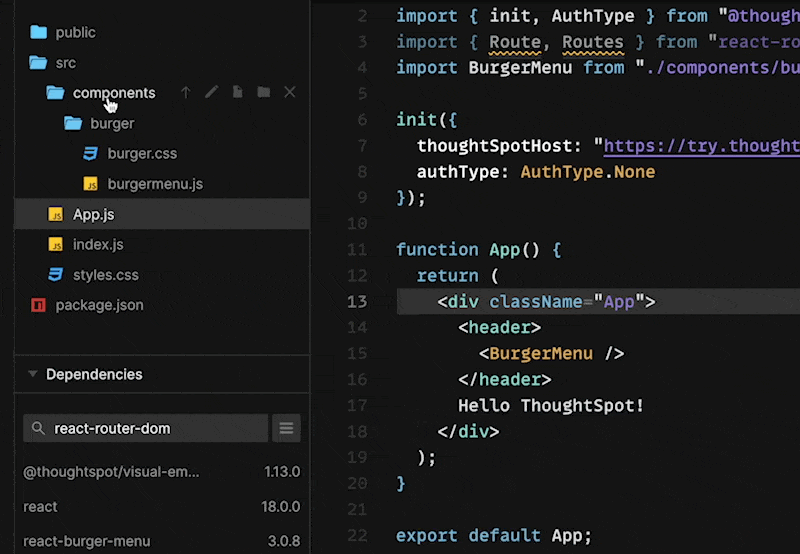Click the search magnifier icon
Image resolution: width=800 pixels, height=554 pixels.
pos(38,428)
